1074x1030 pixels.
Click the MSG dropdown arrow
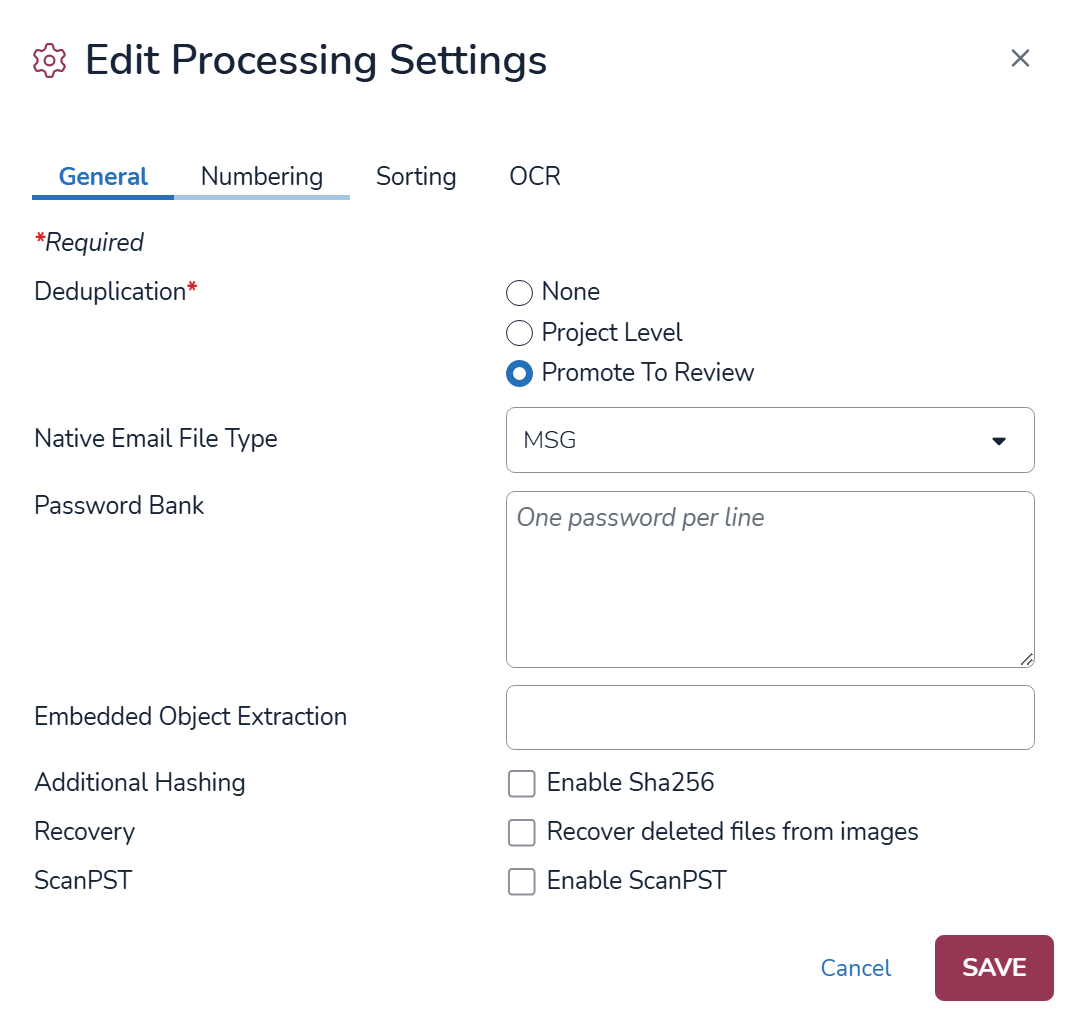pos(998,441)
